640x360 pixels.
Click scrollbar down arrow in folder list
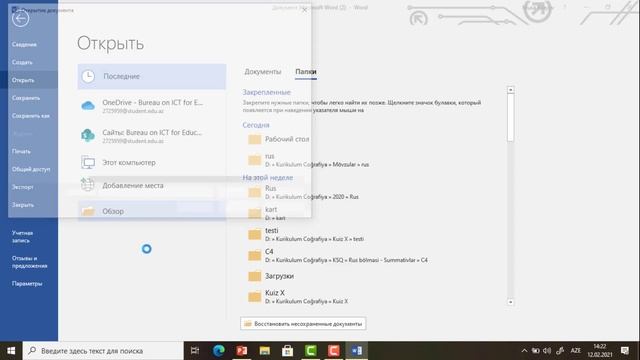click(510, 302)
